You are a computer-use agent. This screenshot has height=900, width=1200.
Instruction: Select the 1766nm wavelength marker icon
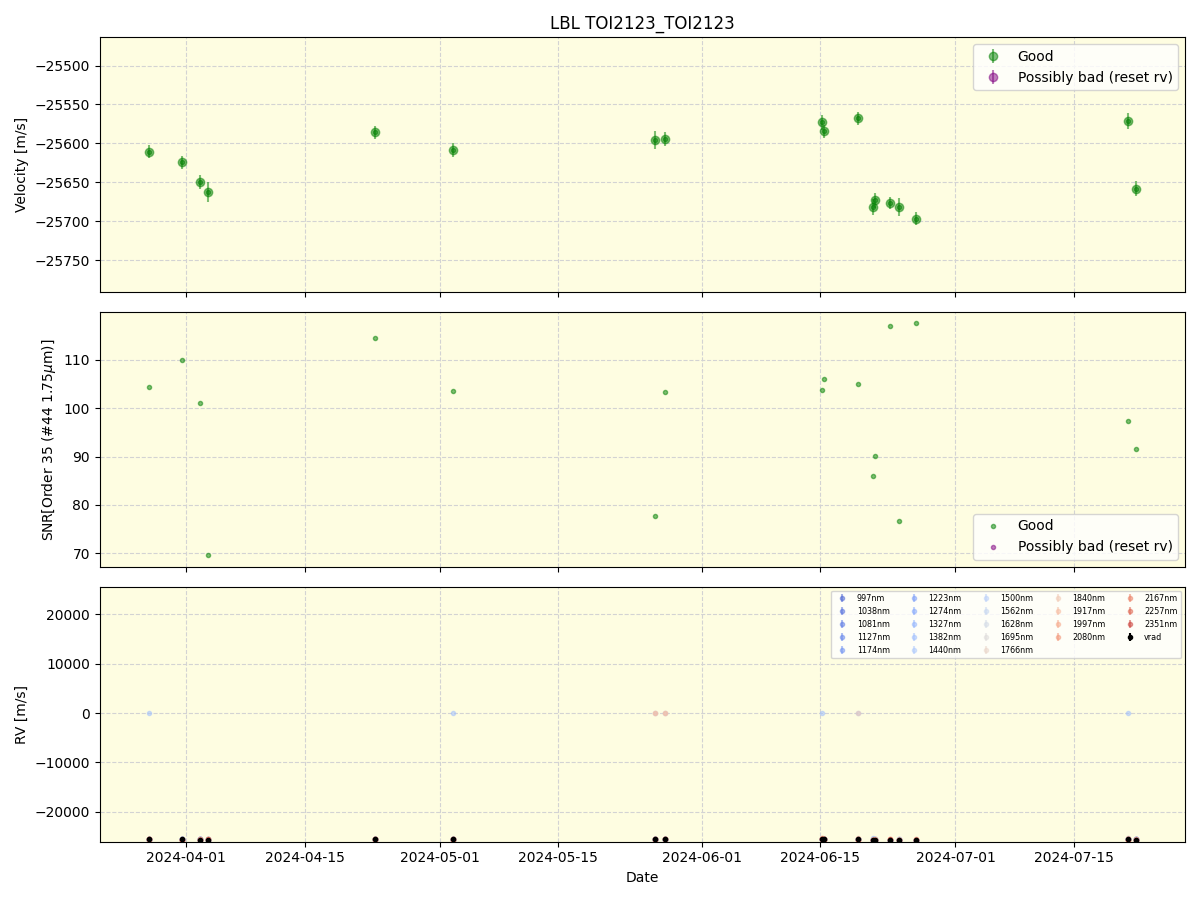point(986,648)
